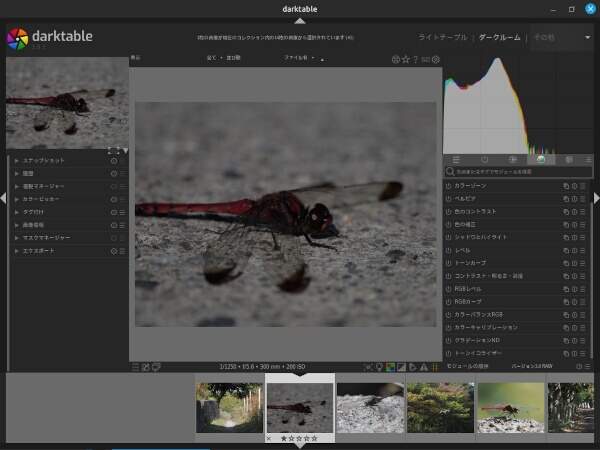The width and height of the screenshot is (600, 450).
Task: Expand the スナップショット panel
Action: (x=17, y=160)
